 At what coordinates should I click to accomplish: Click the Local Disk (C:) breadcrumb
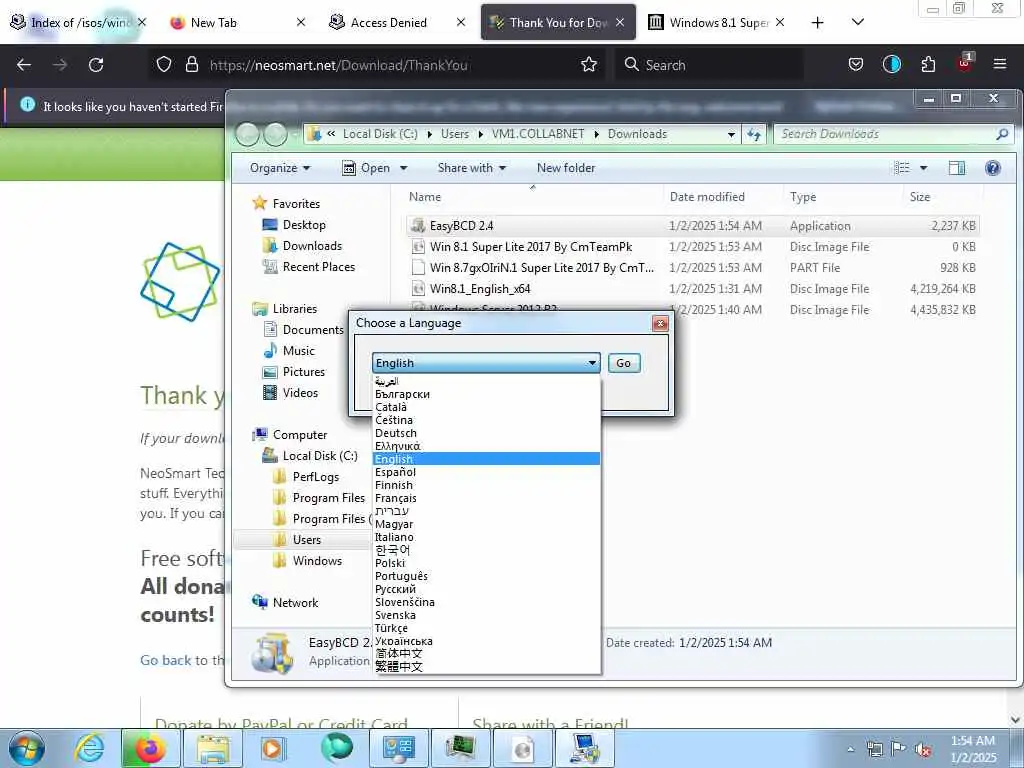click(x=380, y=134)
